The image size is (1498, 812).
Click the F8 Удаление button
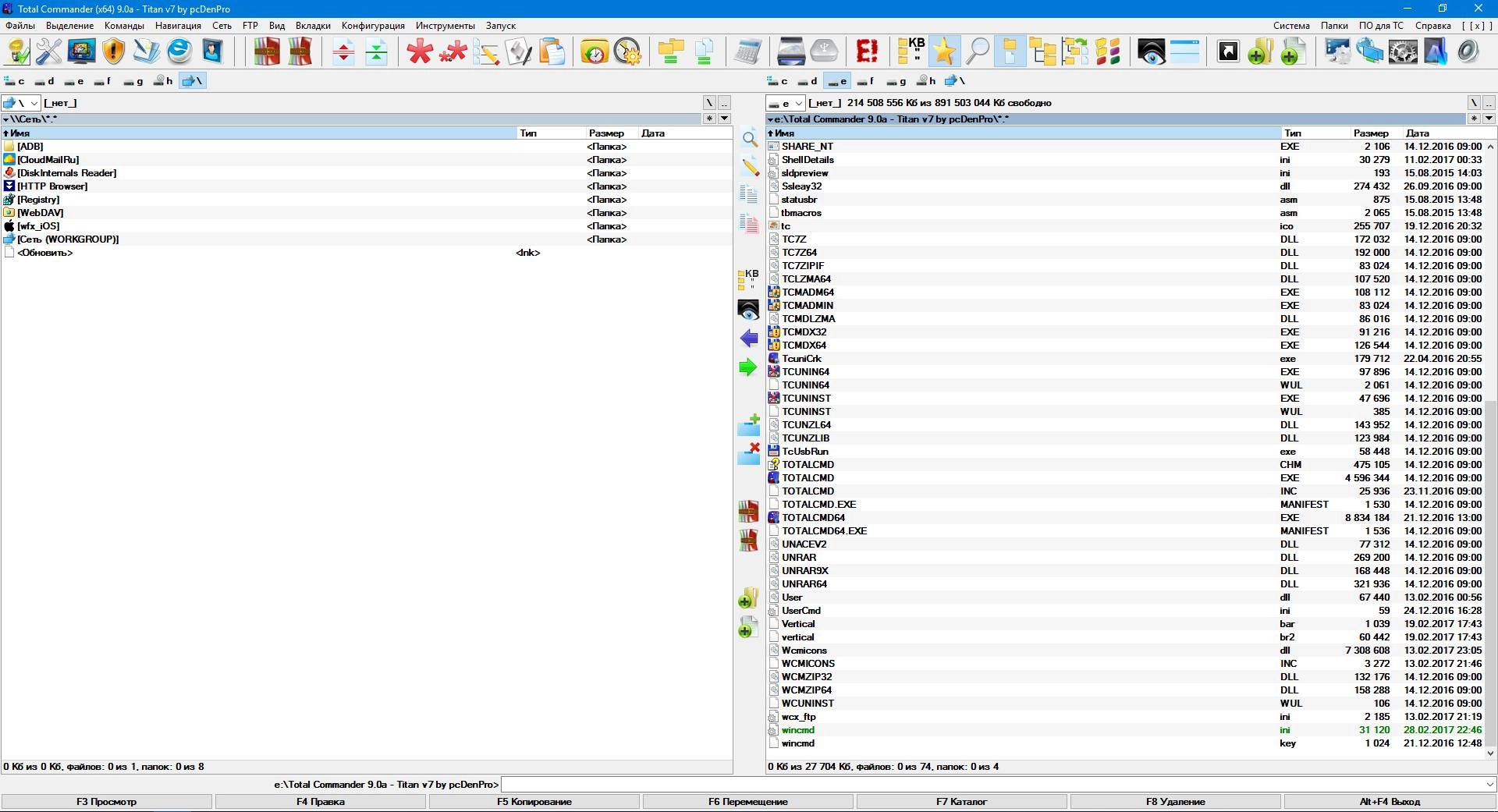pyautogui.click(x=1176, y=802)
